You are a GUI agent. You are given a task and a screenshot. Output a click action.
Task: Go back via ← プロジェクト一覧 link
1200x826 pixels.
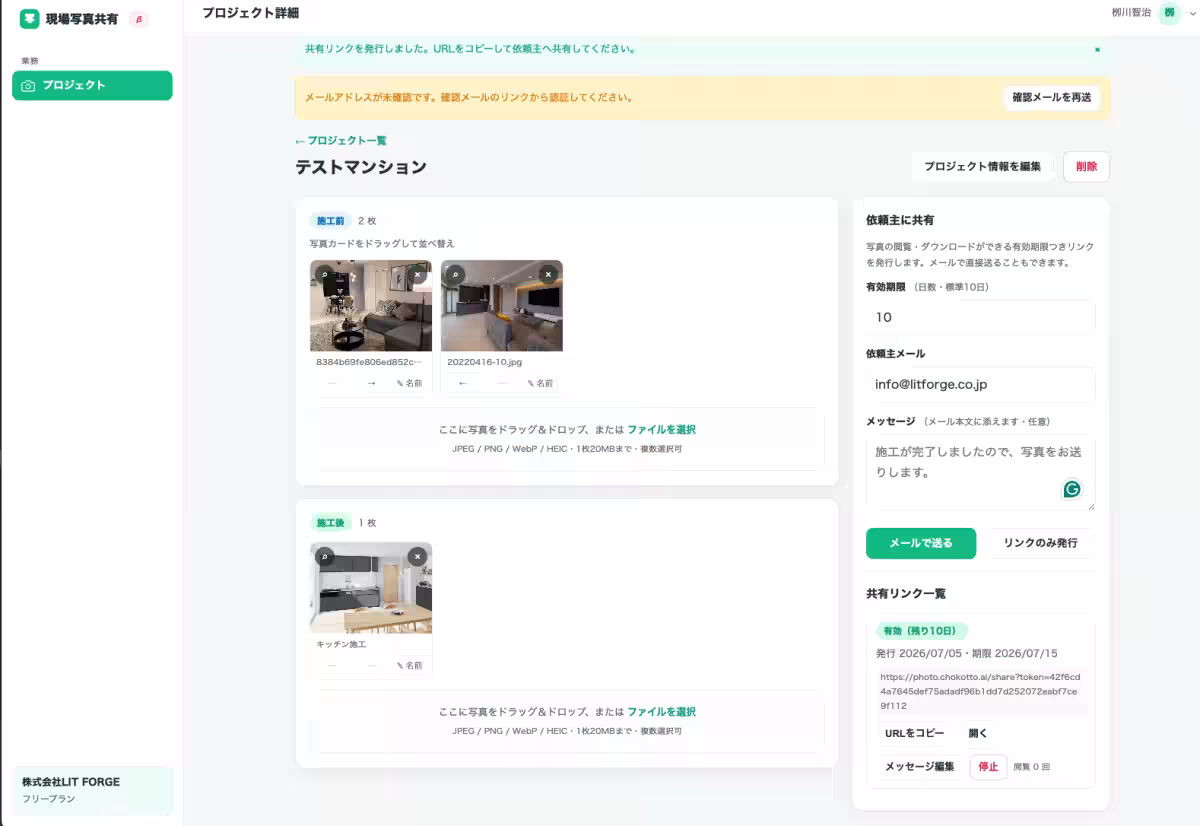coord(341,141)
